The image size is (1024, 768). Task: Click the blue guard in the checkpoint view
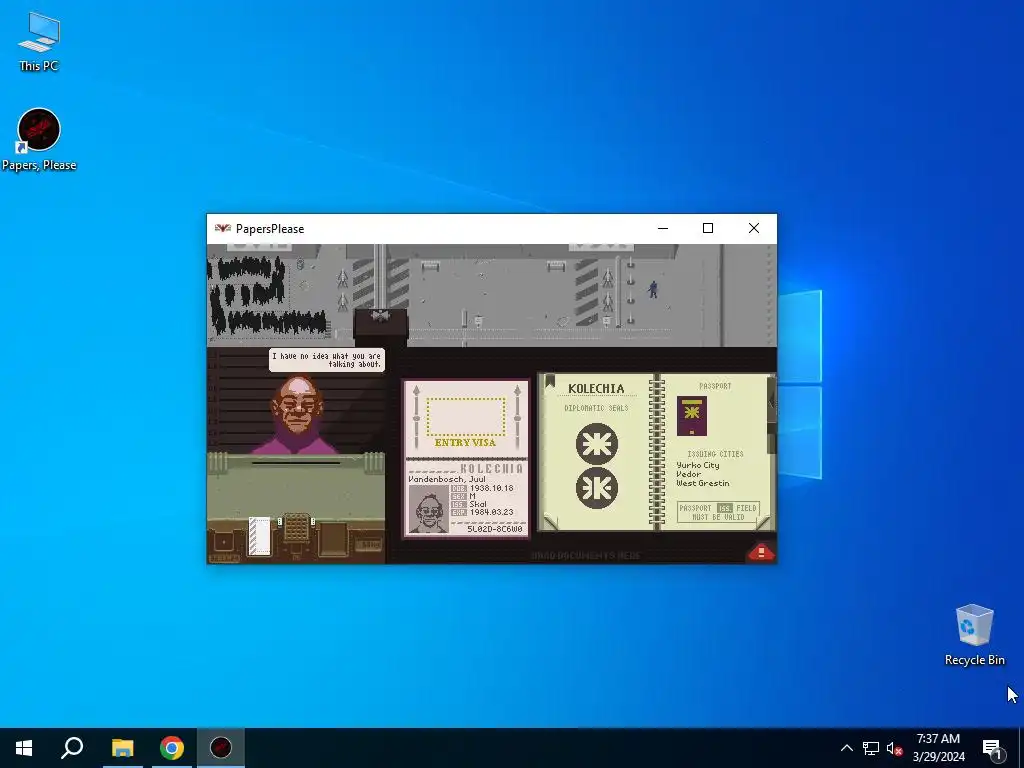pos(652,289)
